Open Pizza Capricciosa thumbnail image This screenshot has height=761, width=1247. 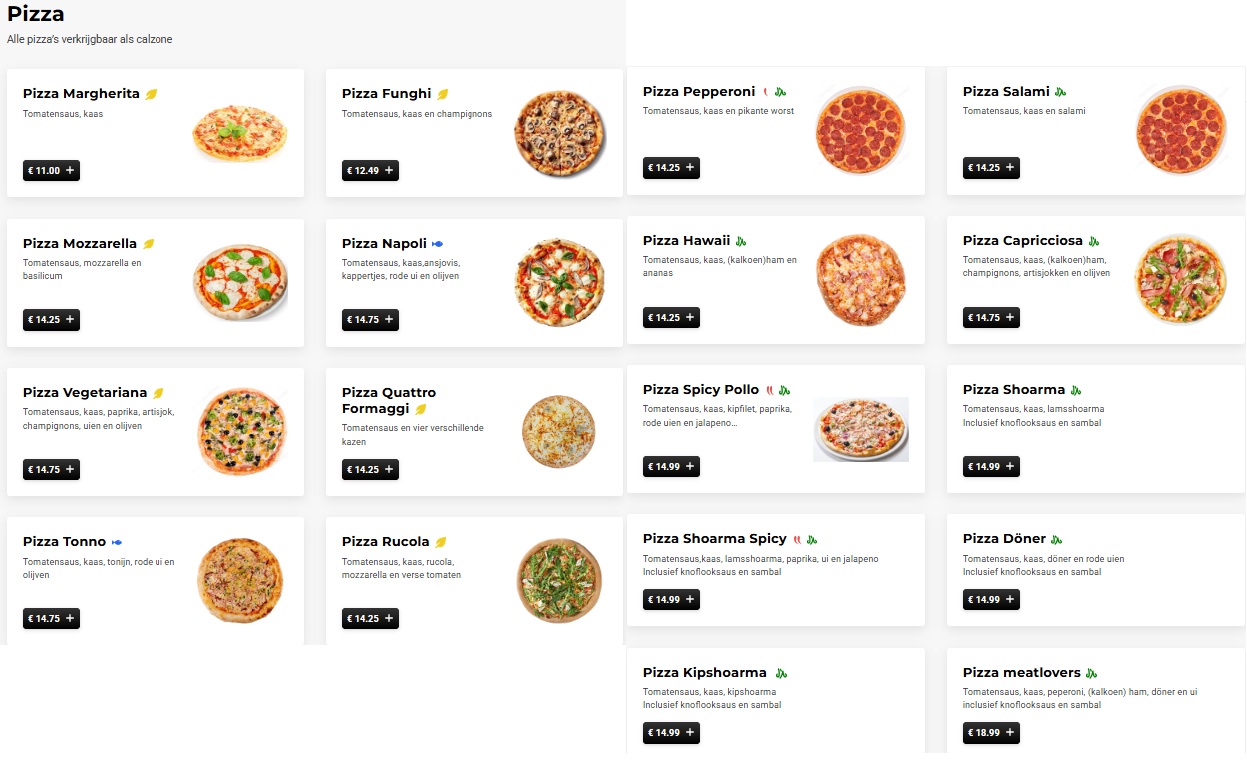(1180, 279)
